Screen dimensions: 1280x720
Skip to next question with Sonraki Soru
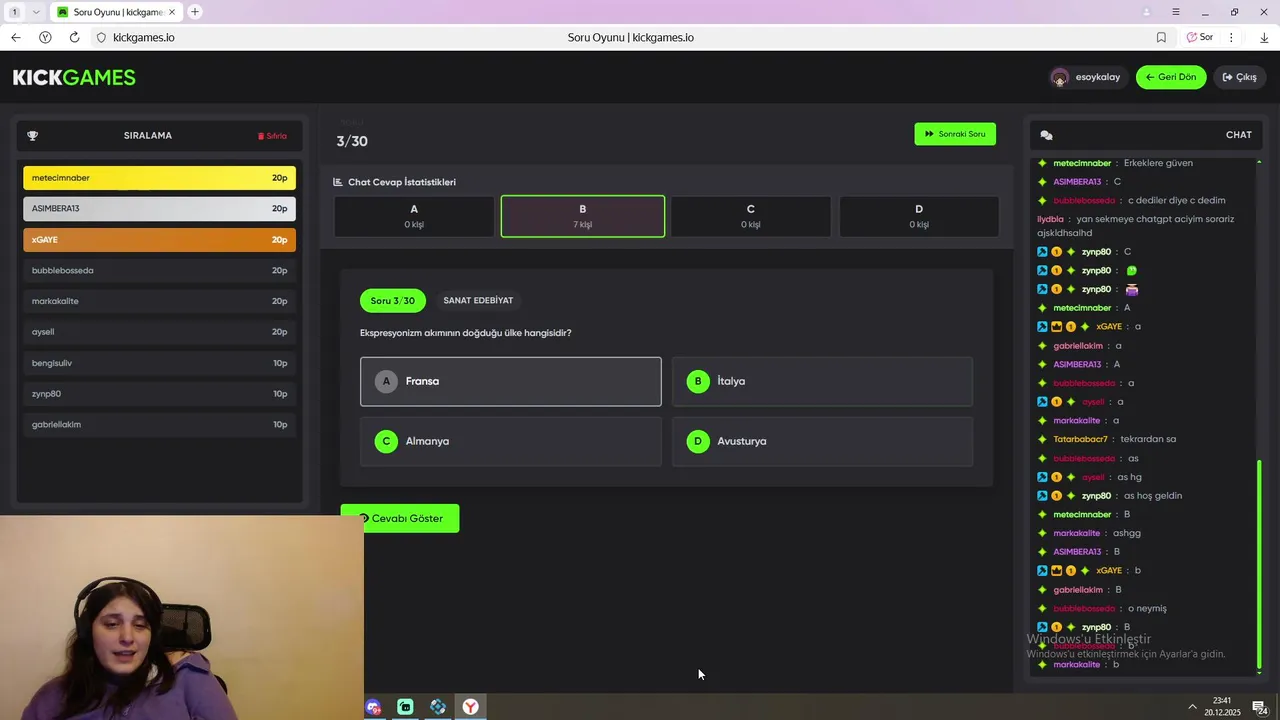click(x=955, y=134)
